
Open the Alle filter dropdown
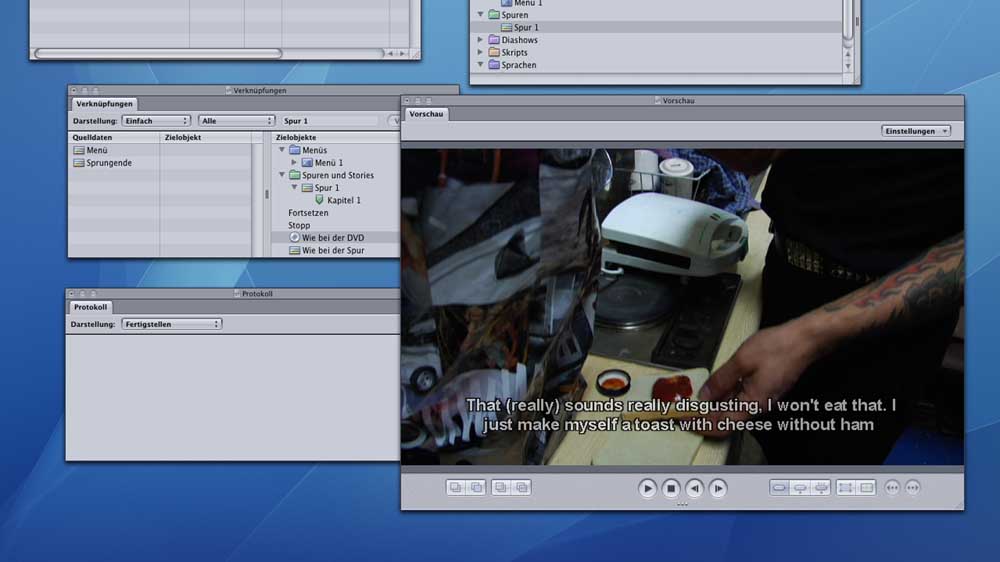[236, 121]
